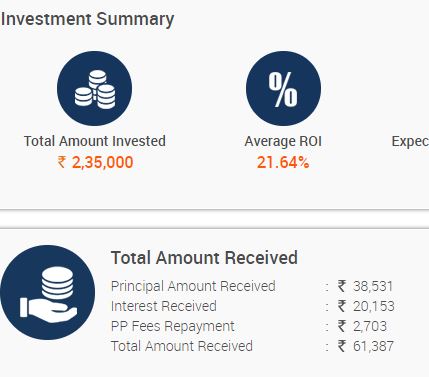
Task: Click the ₹ 20,153 interest value
Action: (x=366, y=306)
